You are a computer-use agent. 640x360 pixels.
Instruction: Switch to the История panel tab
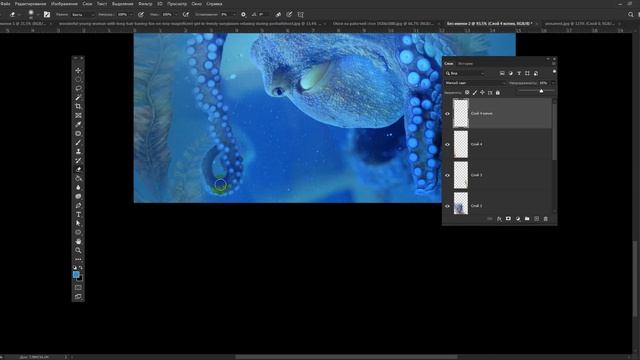click(x=465, y=64)
